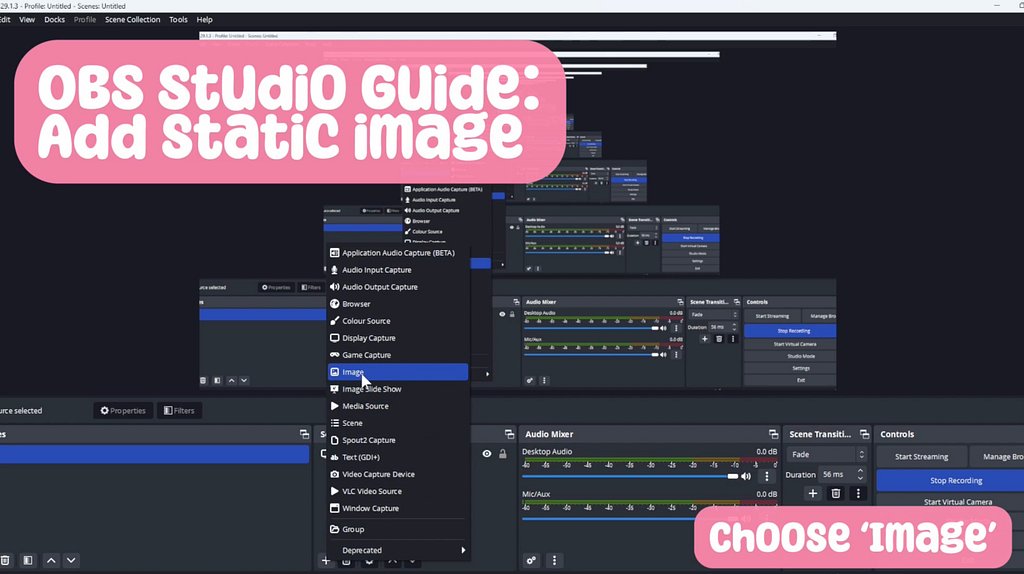Remove scene transition with trash icon
This screenshot has height=574, width=1024.
[x=835, y=493]
